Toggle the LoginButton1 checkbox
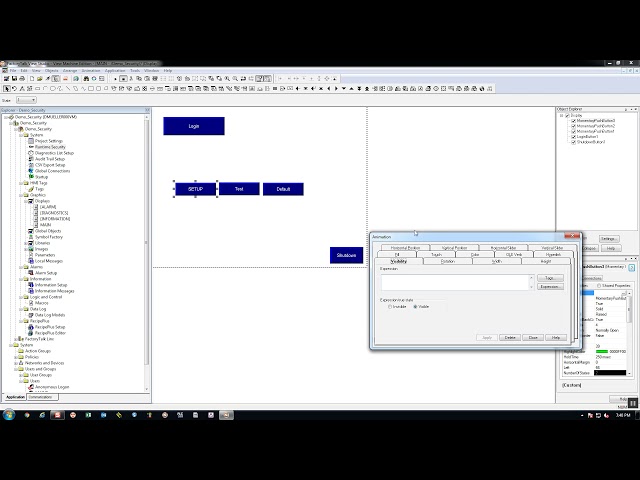This screenshot has height=480, width=640. pos(573,137)
